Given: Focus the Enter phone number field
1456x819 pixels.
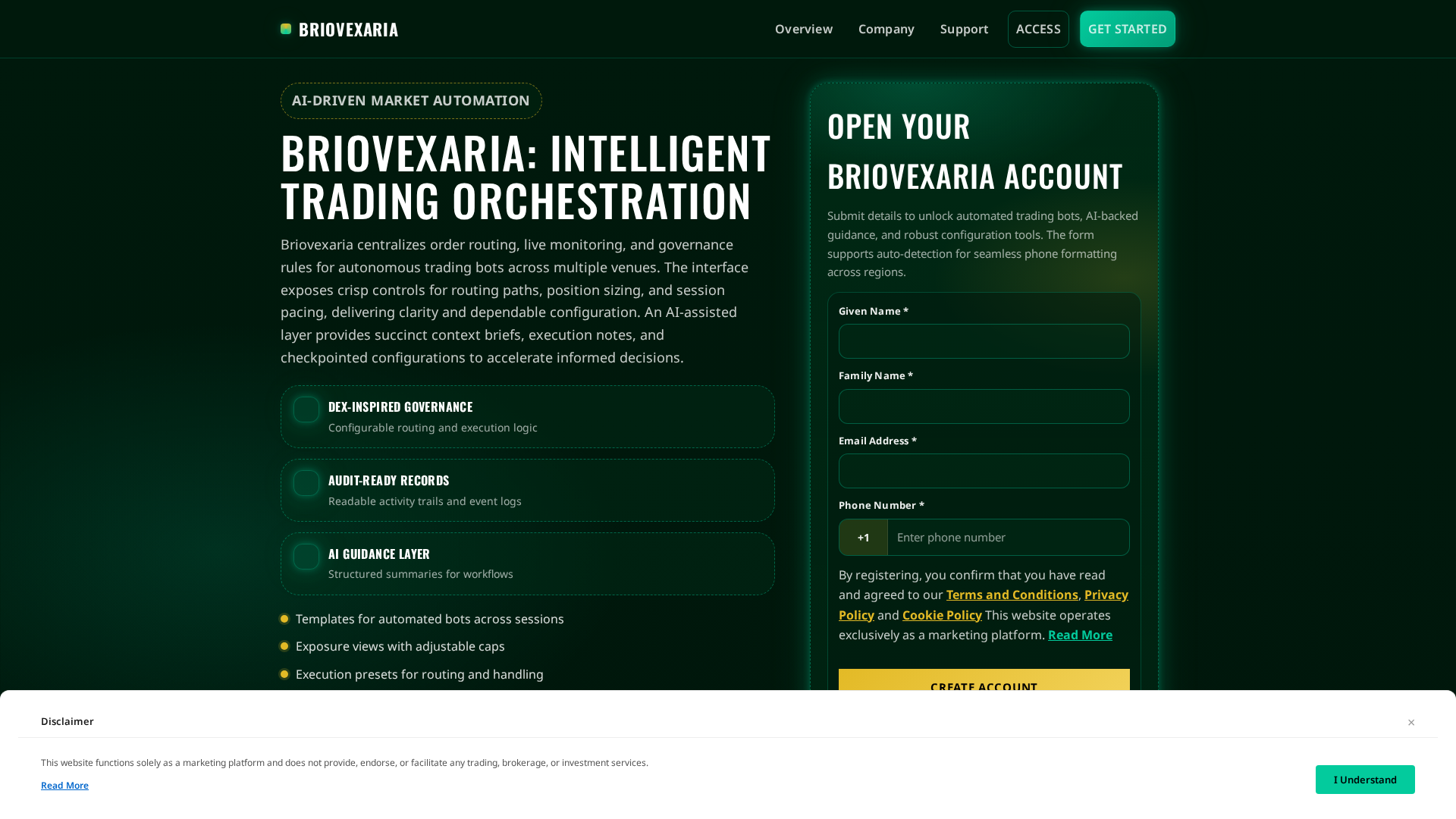Looking at the screenshot, I should pyautogui.click(x=1009, y=538).
